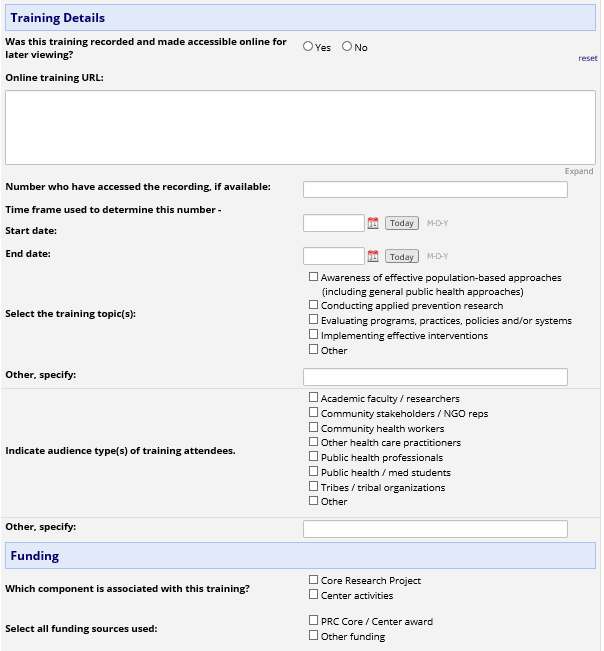Click the Today button for Start date
The height and width of the screenshot is (651, 604).
point(402,223)
